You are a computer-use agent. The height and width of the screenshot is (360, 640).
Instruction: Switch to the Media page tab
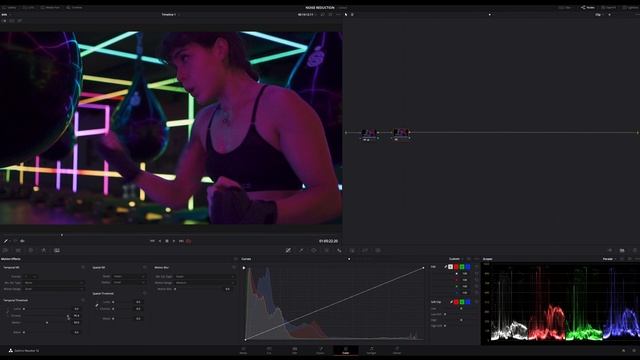[243, 350]
